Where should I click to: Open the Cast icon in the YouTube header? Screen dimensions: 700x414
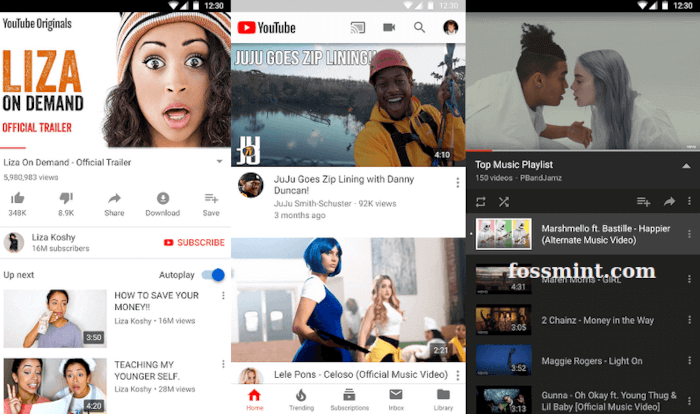tap(358, 28)
